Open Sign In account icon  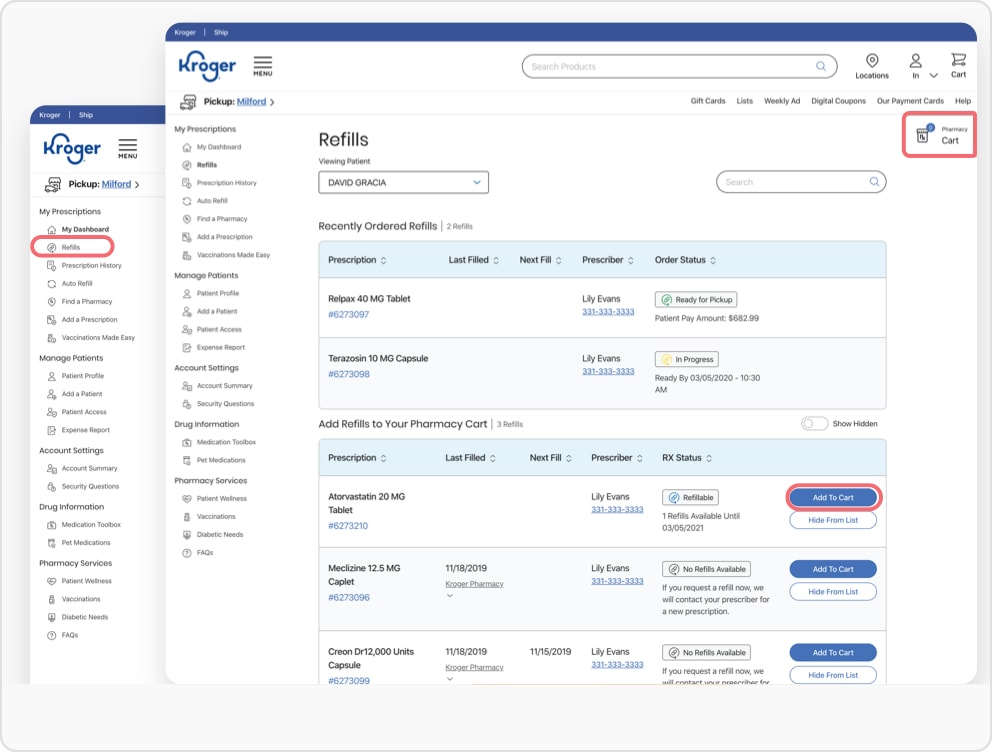[915, 61]
